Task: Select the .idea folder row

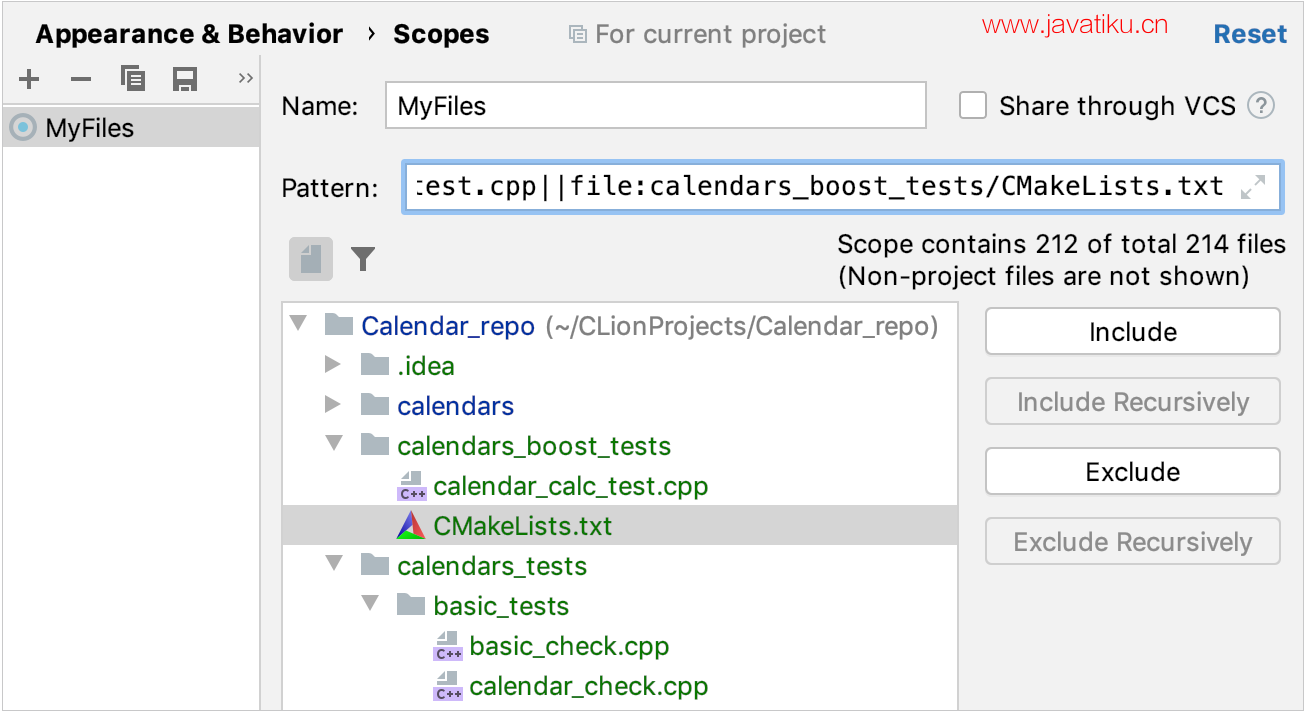Action: click(620, 366)
